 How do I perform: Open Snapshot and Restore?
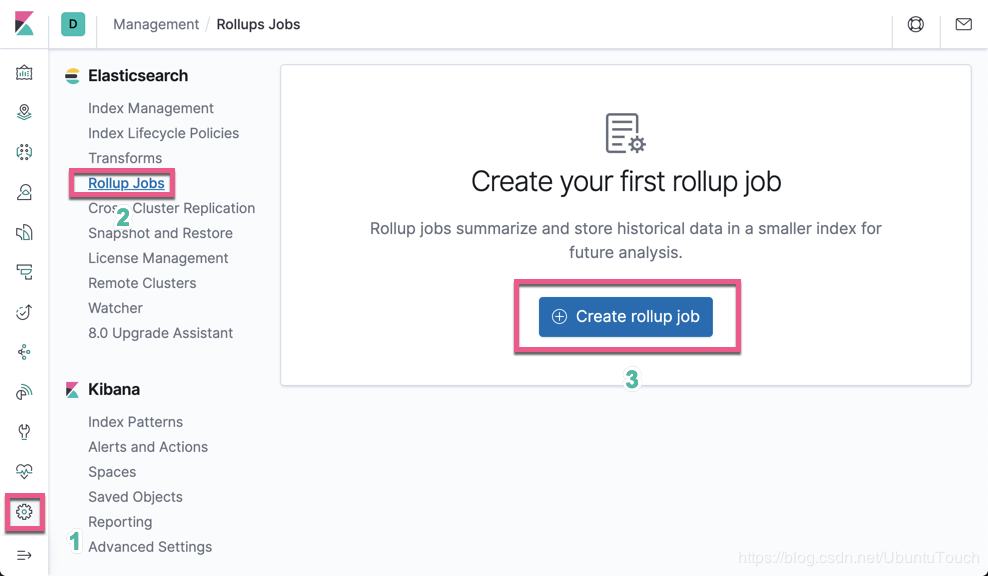(160, 233)
